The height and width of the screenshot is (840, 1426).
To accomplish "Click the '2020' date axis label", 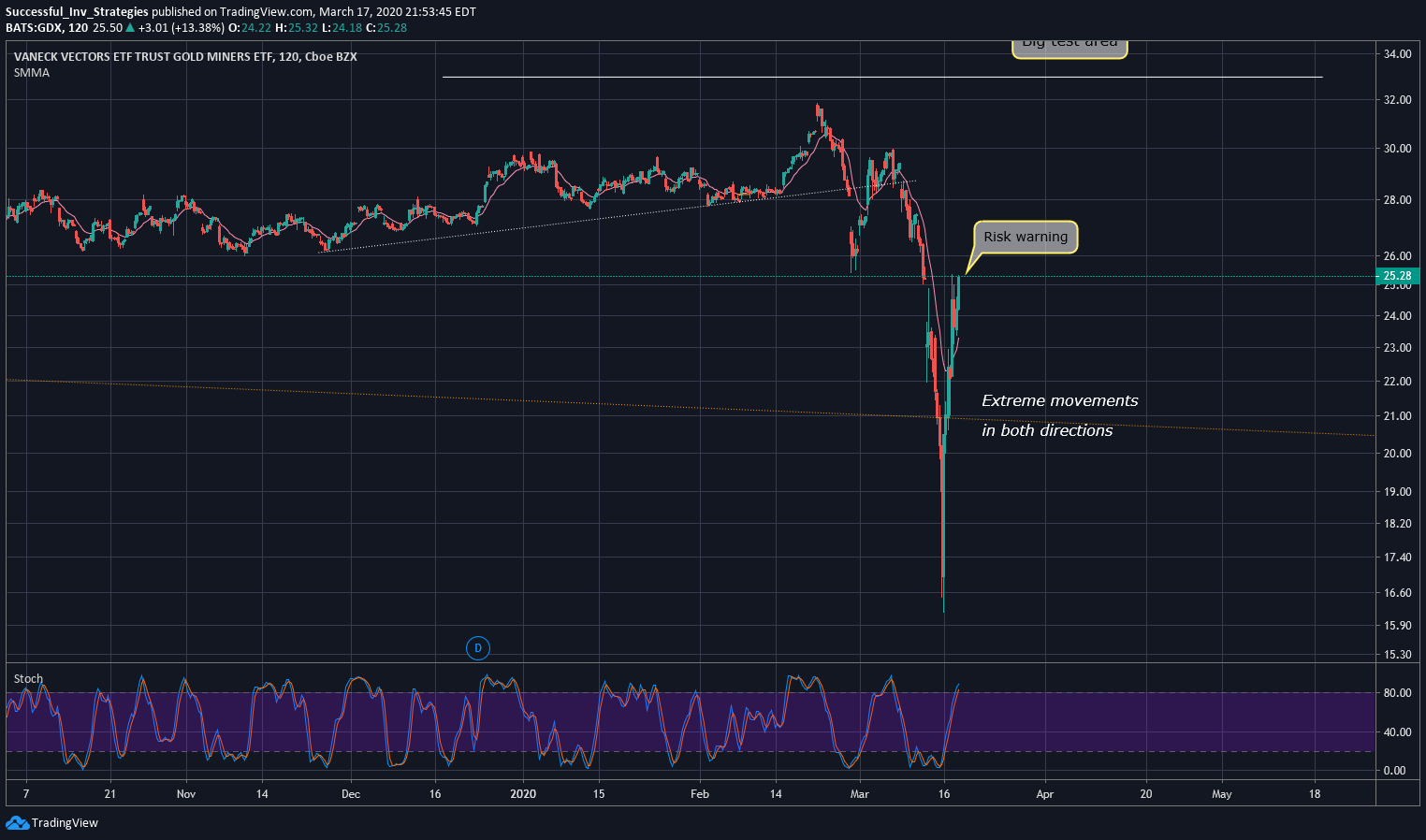I will [x=523, y=794].
